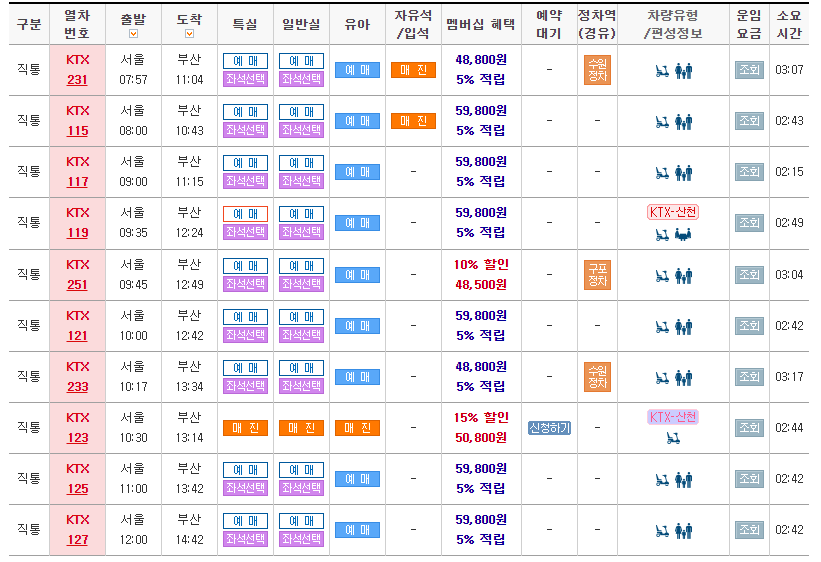Image resolution: width=821 pixels, height=562 pixels.
Task: Show Suwon stop info for KTX 233
Action: [597, 377]
